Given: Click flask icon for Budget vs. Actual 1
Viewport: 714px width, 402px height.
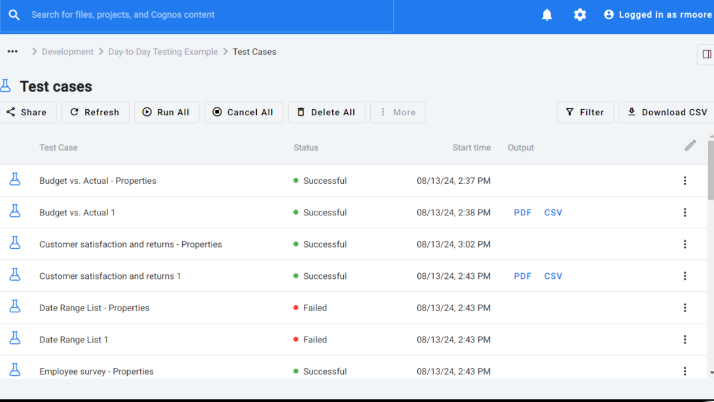Looking at the screenshot, I should coord(15,211).
